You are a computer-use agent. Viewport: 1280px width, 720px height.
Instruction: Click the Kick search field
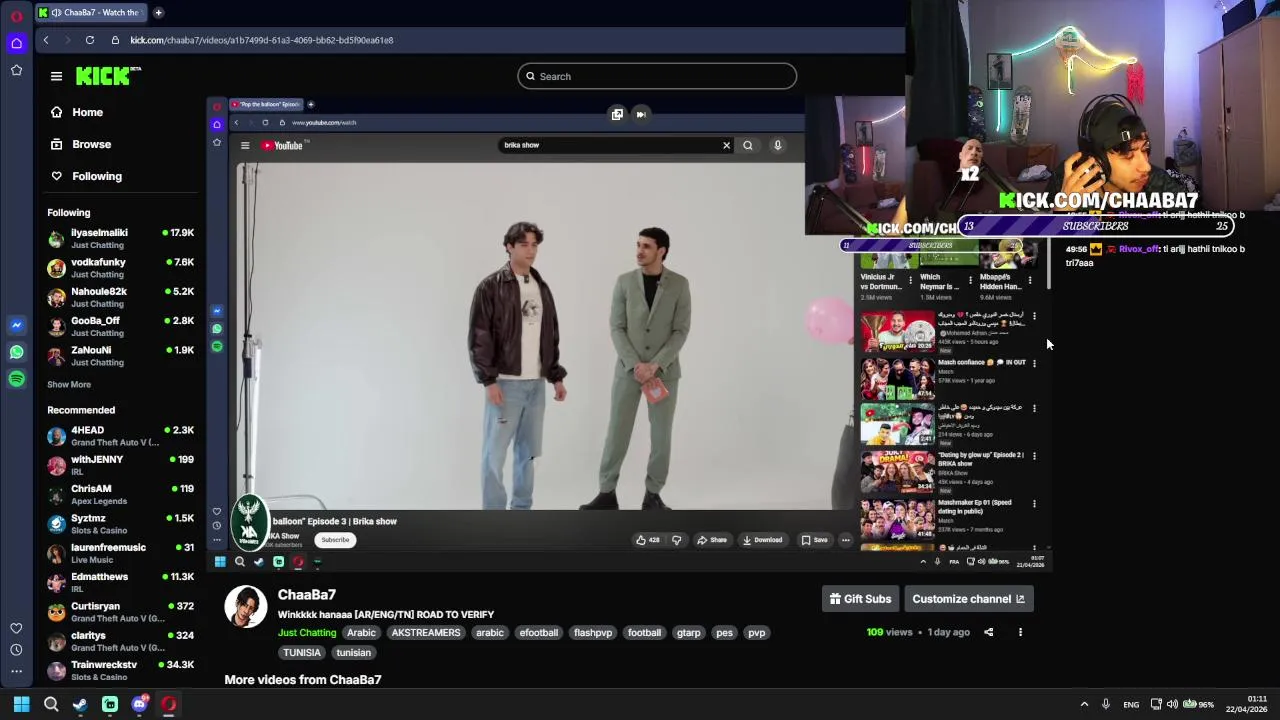coord(657,76)
